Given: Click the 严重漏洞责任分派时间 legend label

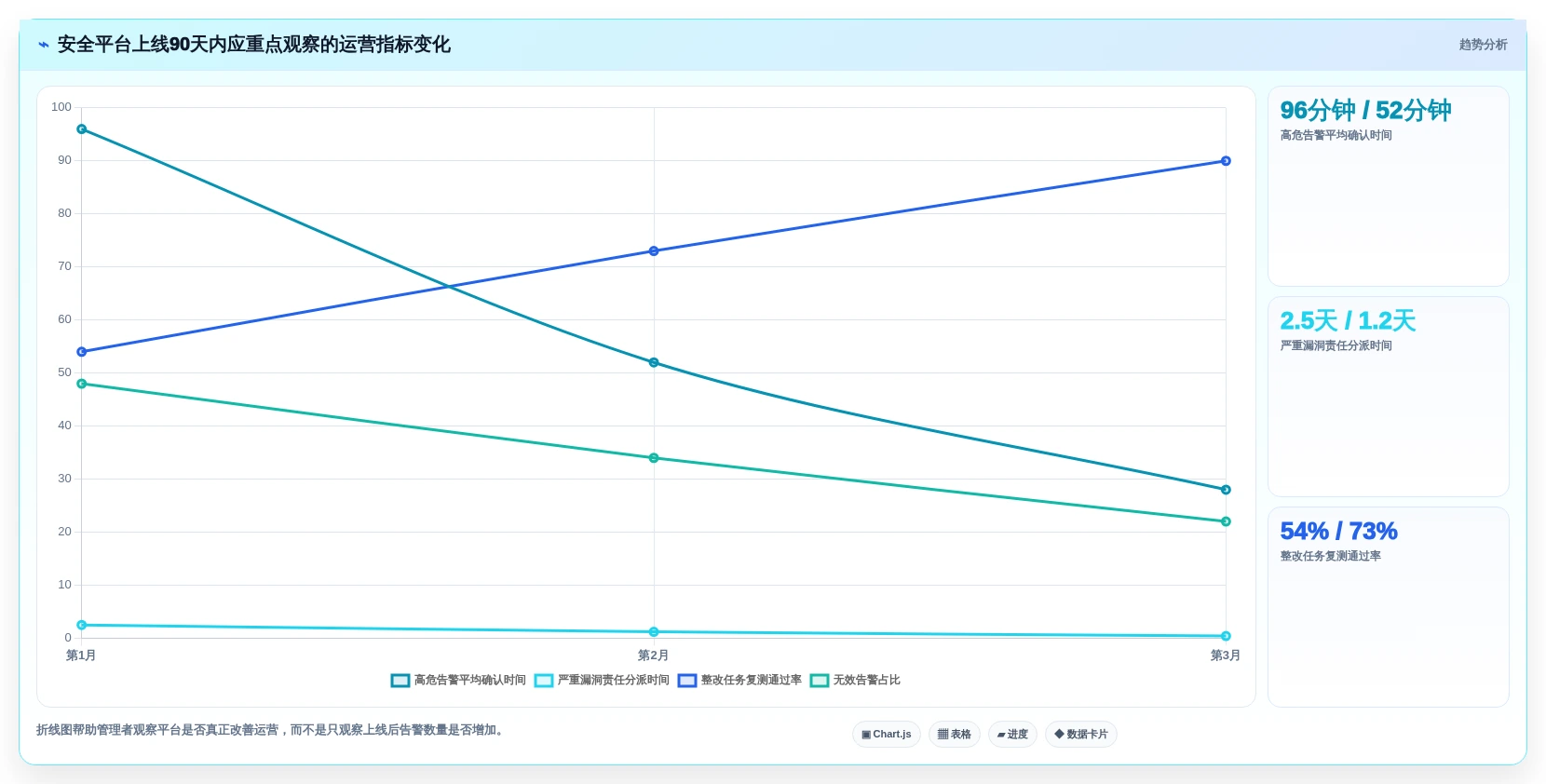Looking at the screenshot, I should coord(614,681).
